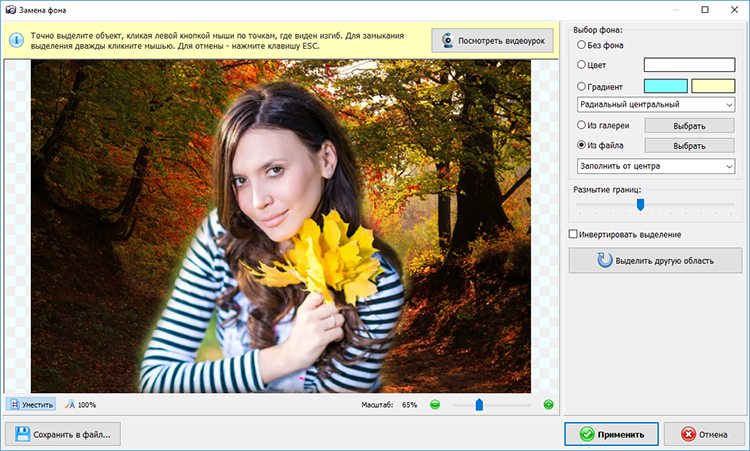750x451 pixels.
Task: Open the cyan gradient start color swatch
Action: (666, 86)
